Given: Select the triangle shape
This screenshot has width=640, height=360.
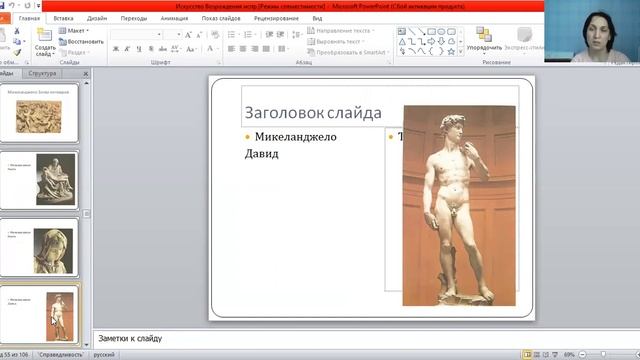Looking at the screenshot, I should (x=402, y=42).
